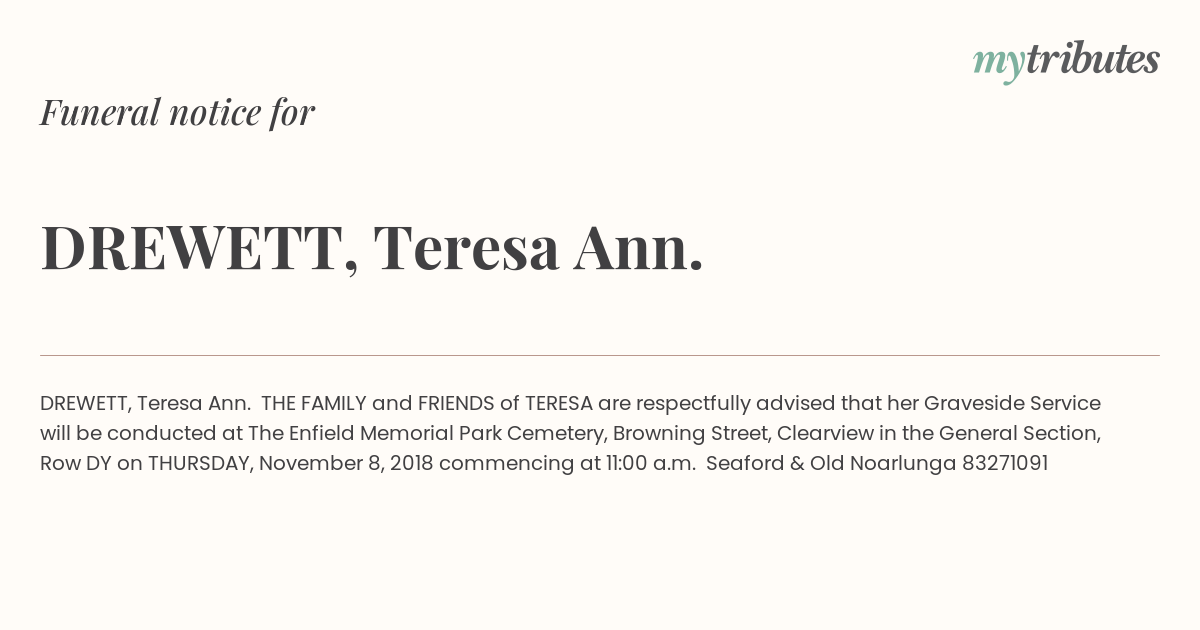The width and height of the screenshot is (1200, 630).
Task: Click the "Row DY" text
Action: [x=76, y=463]
